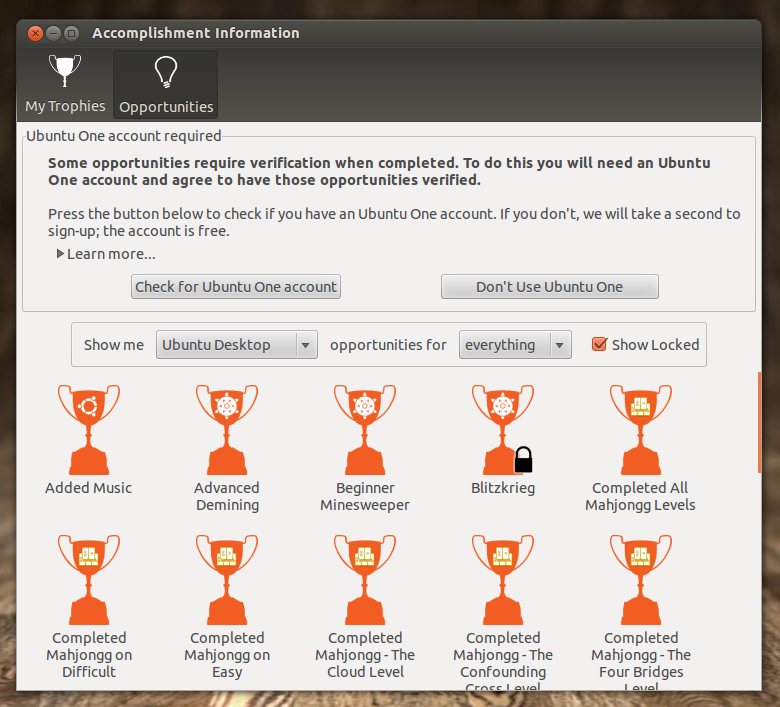Click 'Completed All Mahjongg Levels' label
Image resolution: width=780 pixels, height=707 pixels.
[x=640, y=496]
